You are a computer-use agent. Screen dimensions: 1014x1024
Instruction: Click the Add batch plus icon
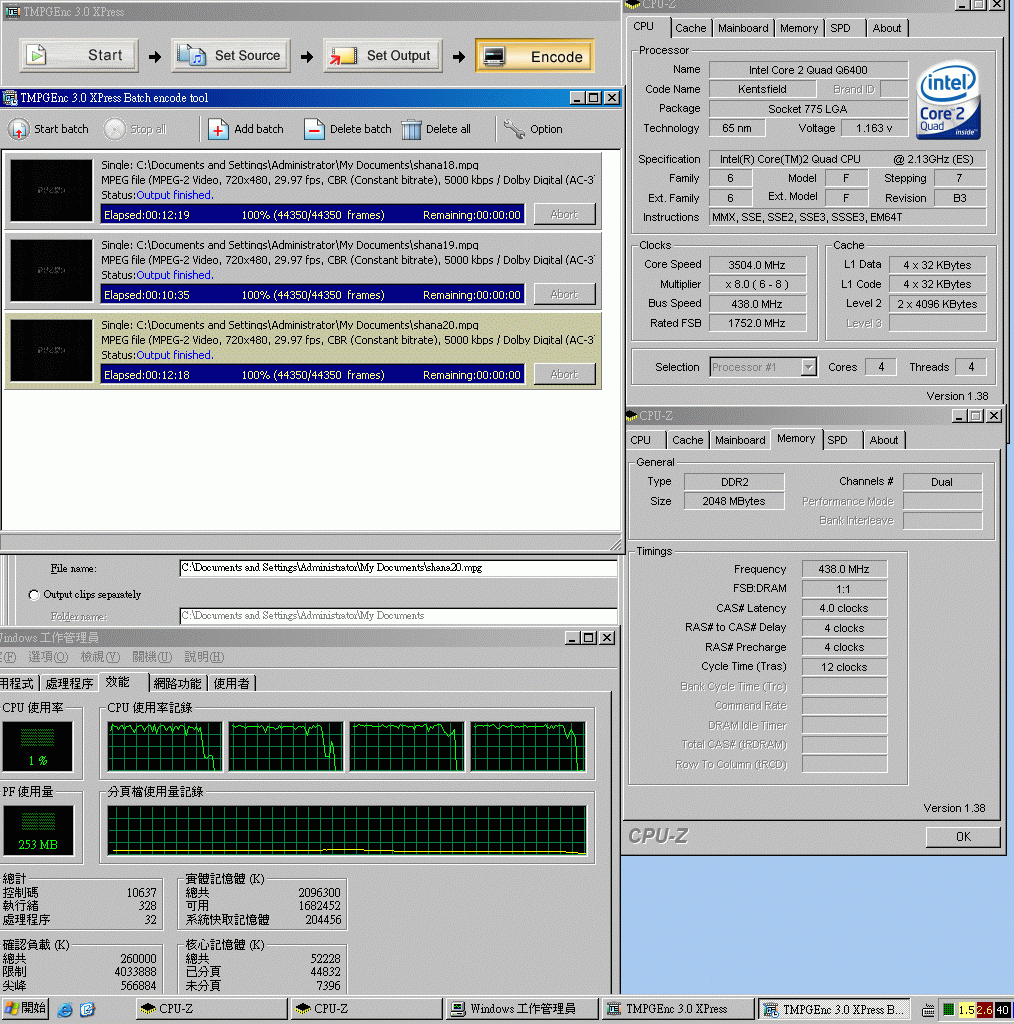click(218, 129)
